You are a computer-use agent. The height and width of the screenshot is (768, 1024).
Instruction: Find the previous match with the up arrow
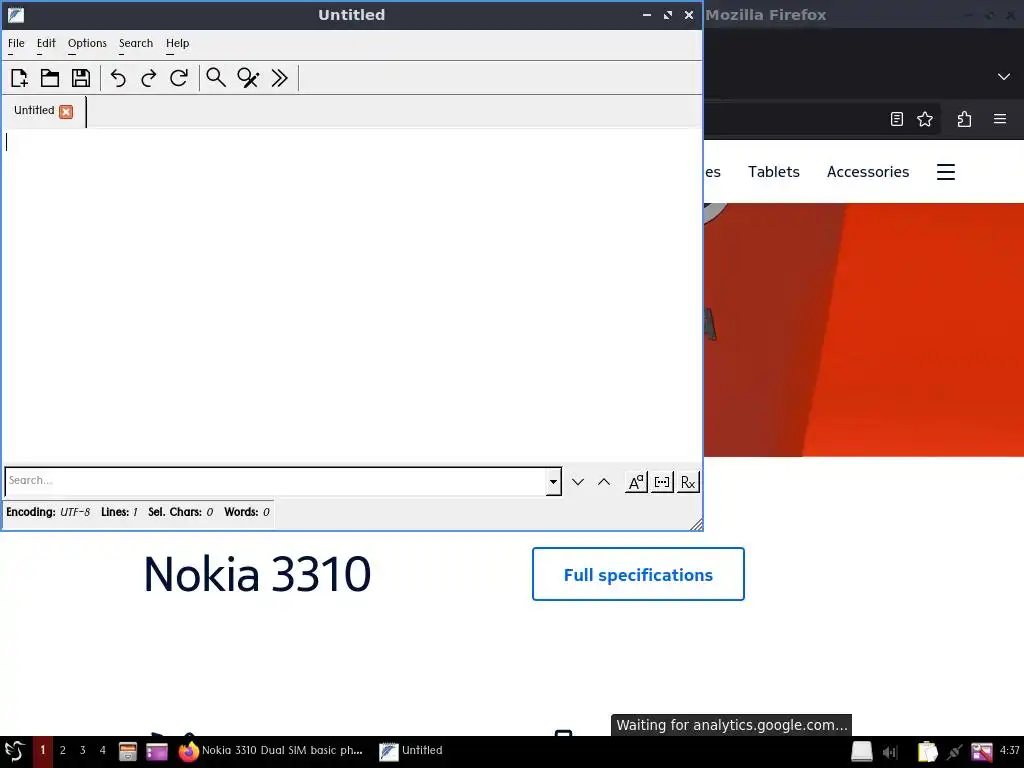pyautogui.click(x=604, y=482)
